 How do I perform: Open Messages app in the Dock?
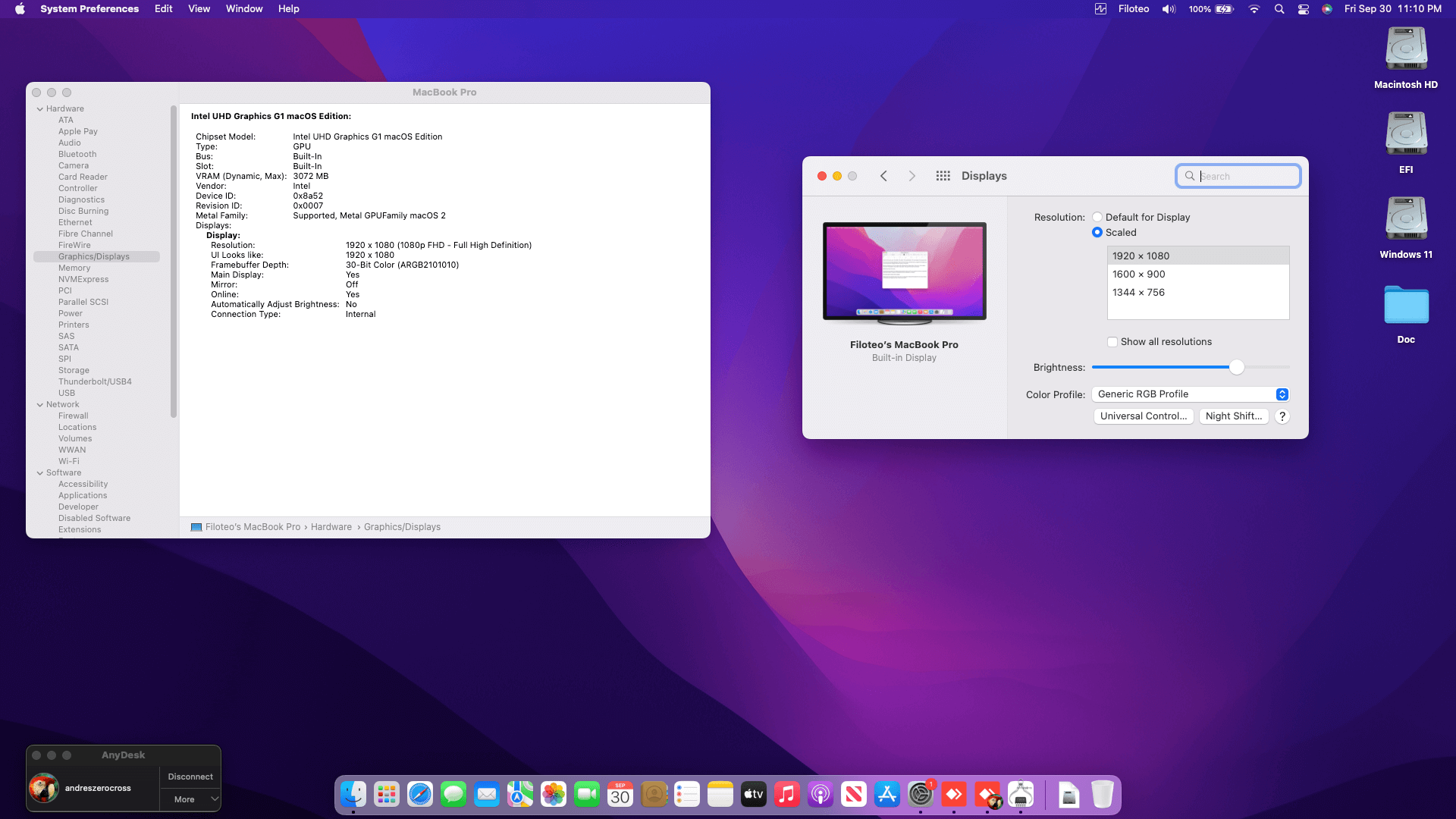(453, 794)
